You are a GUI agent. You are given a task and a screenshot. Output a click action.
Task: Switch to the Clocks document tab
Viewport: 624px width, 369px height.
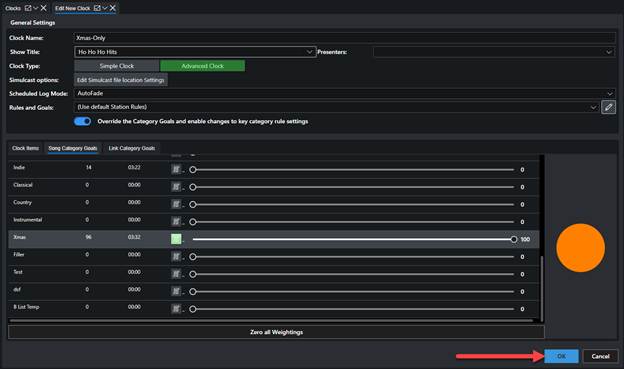13,8
